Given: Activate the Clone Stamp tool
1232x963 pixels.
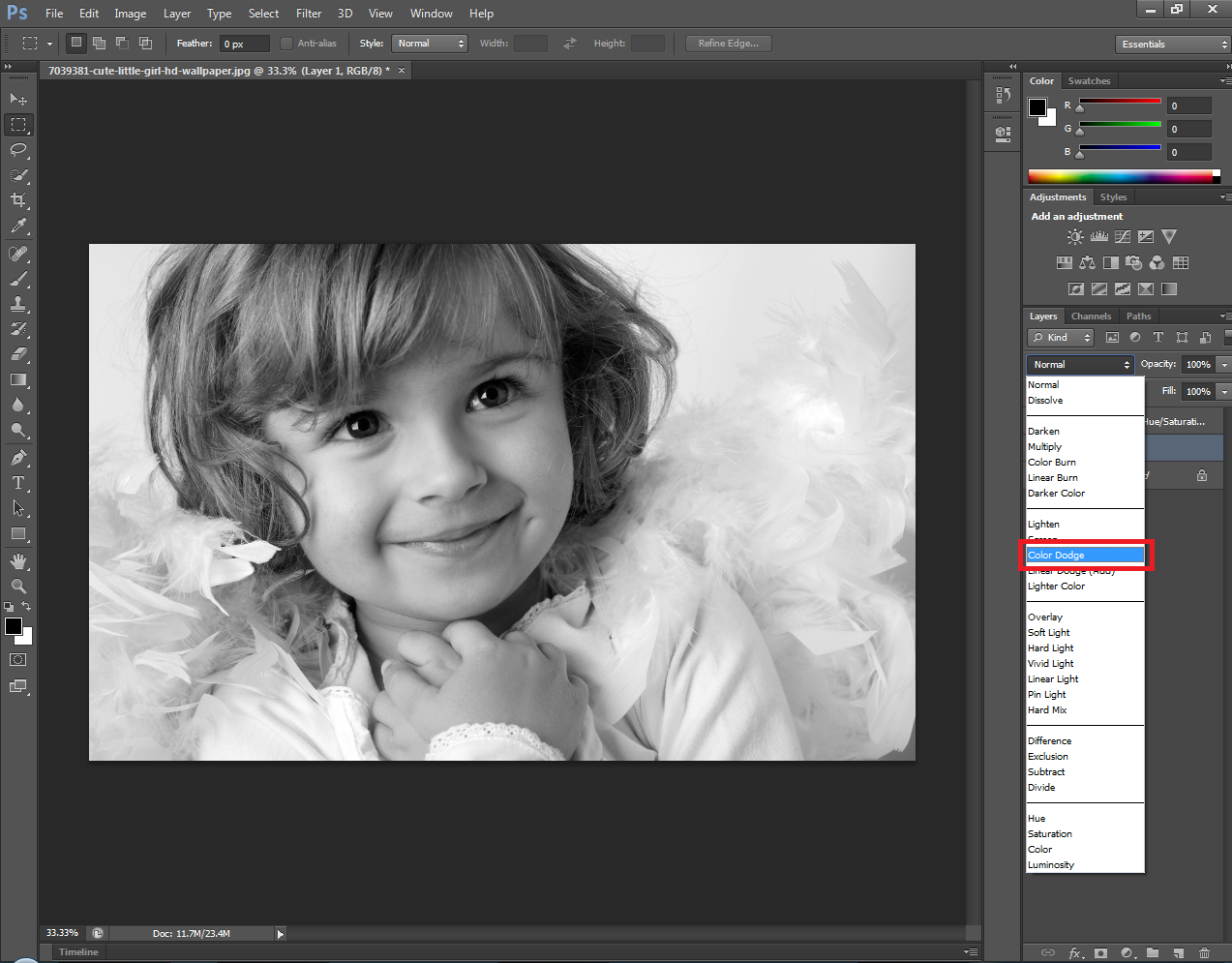Looking at the screenshot, I should (x=18, y=304).
